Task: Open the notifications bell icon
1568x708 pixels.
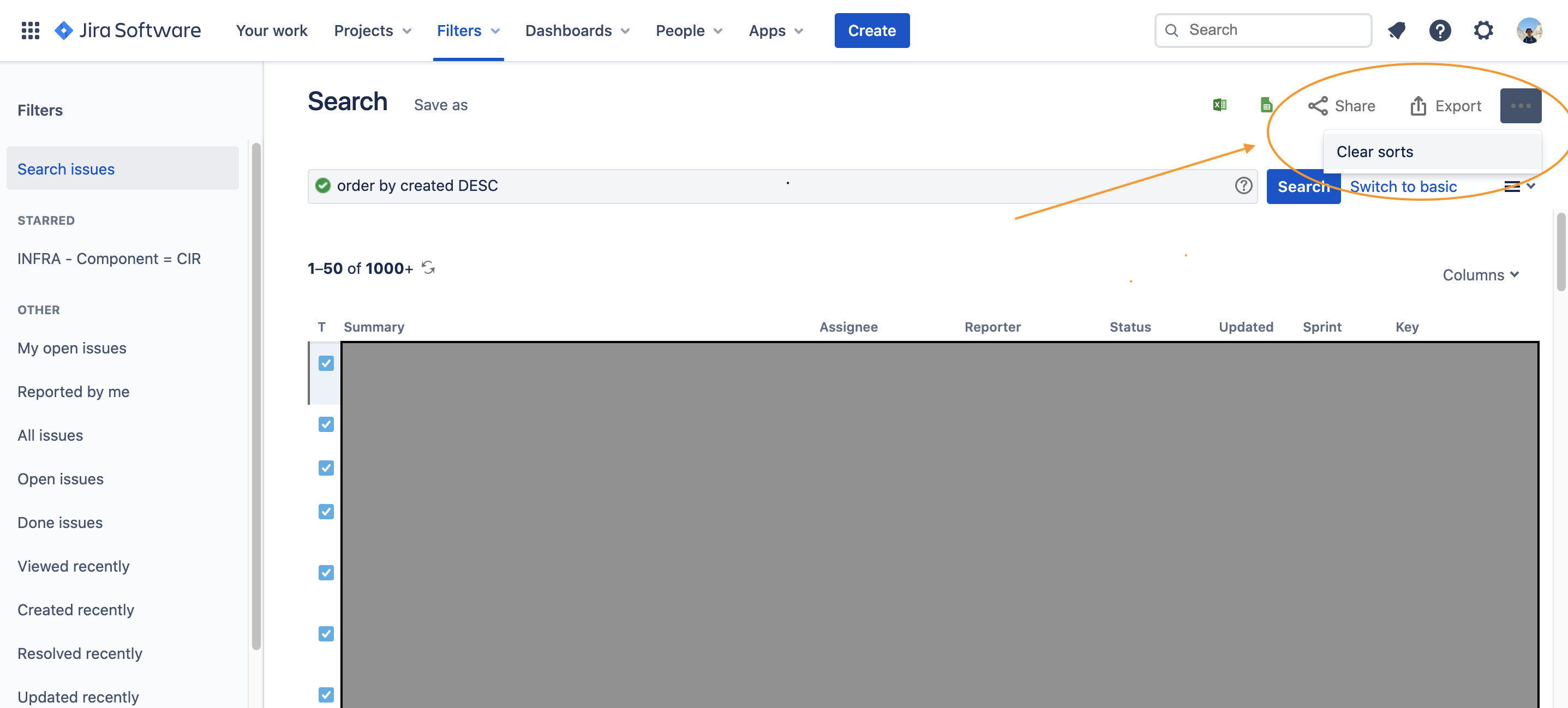Action: click(1397, 31)
